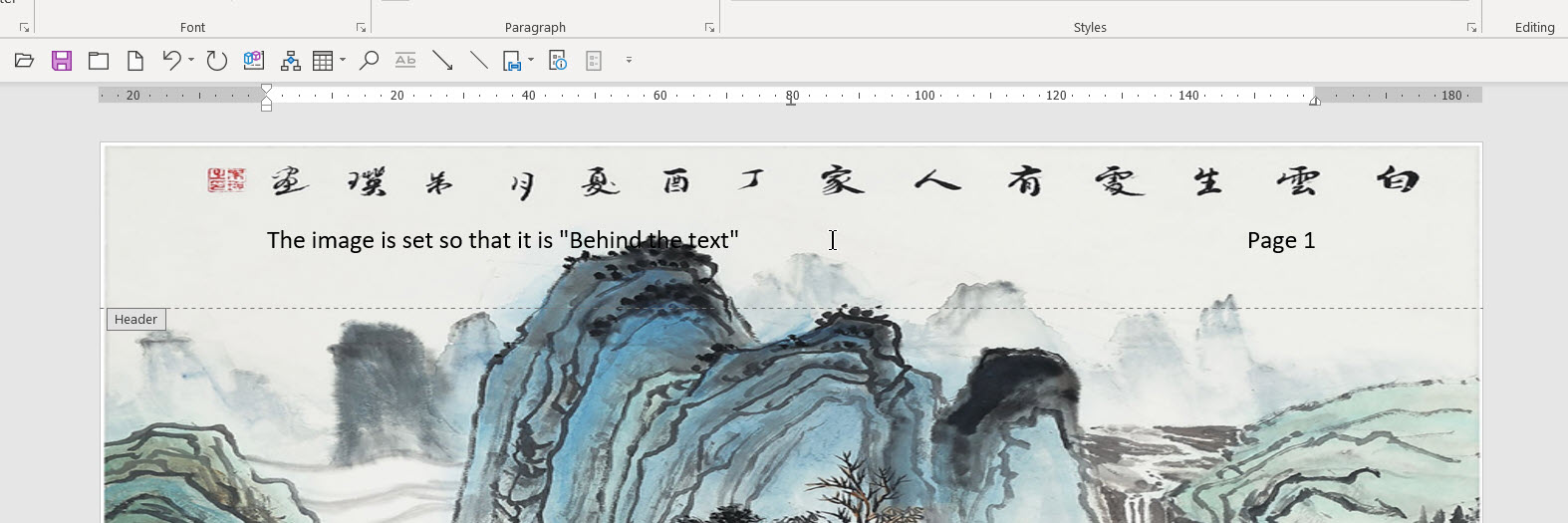This screenshot has width=1568, height=523.
Task: Click the empty folder icon beside Save
Action: coord(99,61)
